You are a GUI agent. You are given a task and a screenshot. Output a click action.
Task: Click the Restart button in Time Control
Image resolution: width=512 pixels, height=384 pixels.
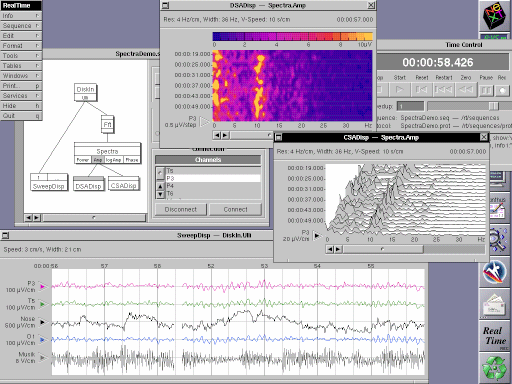pos(443,90)
